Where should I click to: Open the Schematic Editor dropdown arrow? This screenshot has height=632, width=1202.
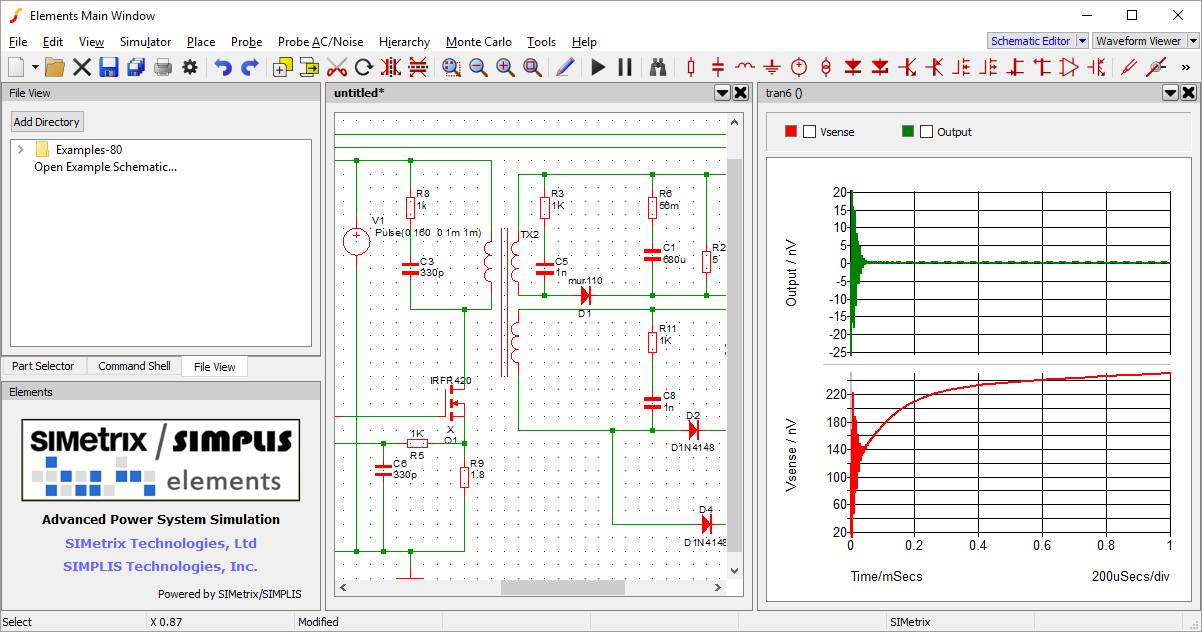pos(1082,41)
